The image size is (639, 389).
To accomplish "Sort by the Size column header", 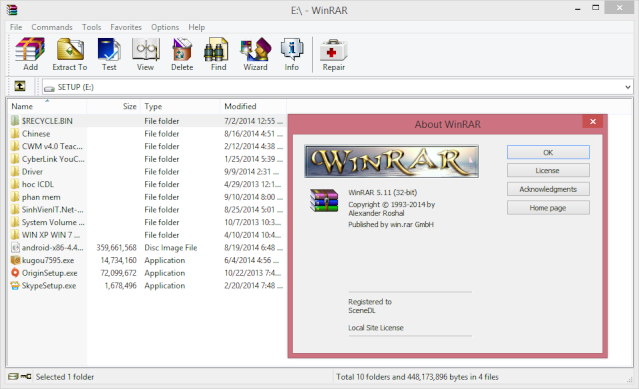I will click(x=114, y=106).
